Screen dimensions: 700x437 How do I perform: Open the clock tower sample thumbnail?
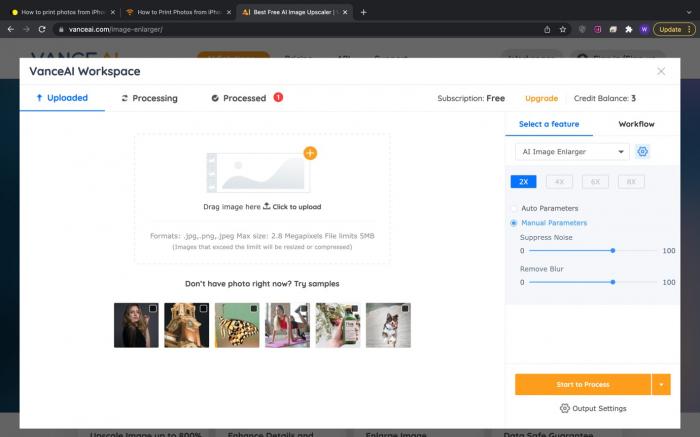click(x=187, y=325)
